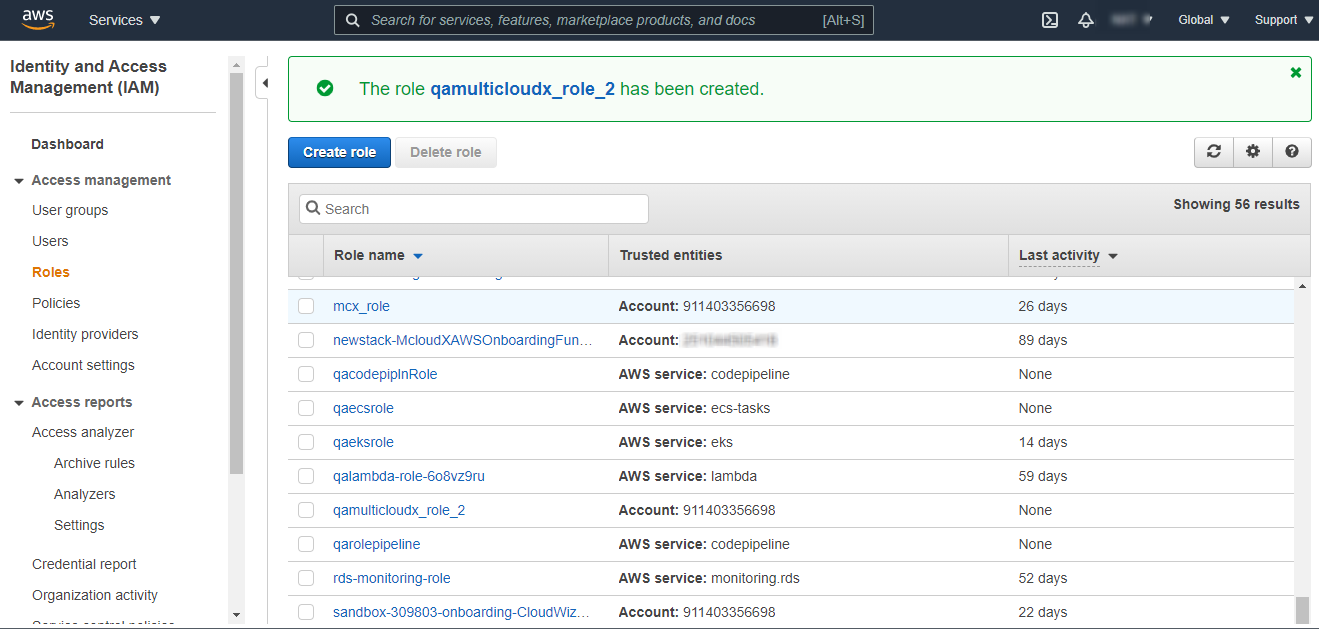Click the refresh roles list icon

[x=1214, y=152]
